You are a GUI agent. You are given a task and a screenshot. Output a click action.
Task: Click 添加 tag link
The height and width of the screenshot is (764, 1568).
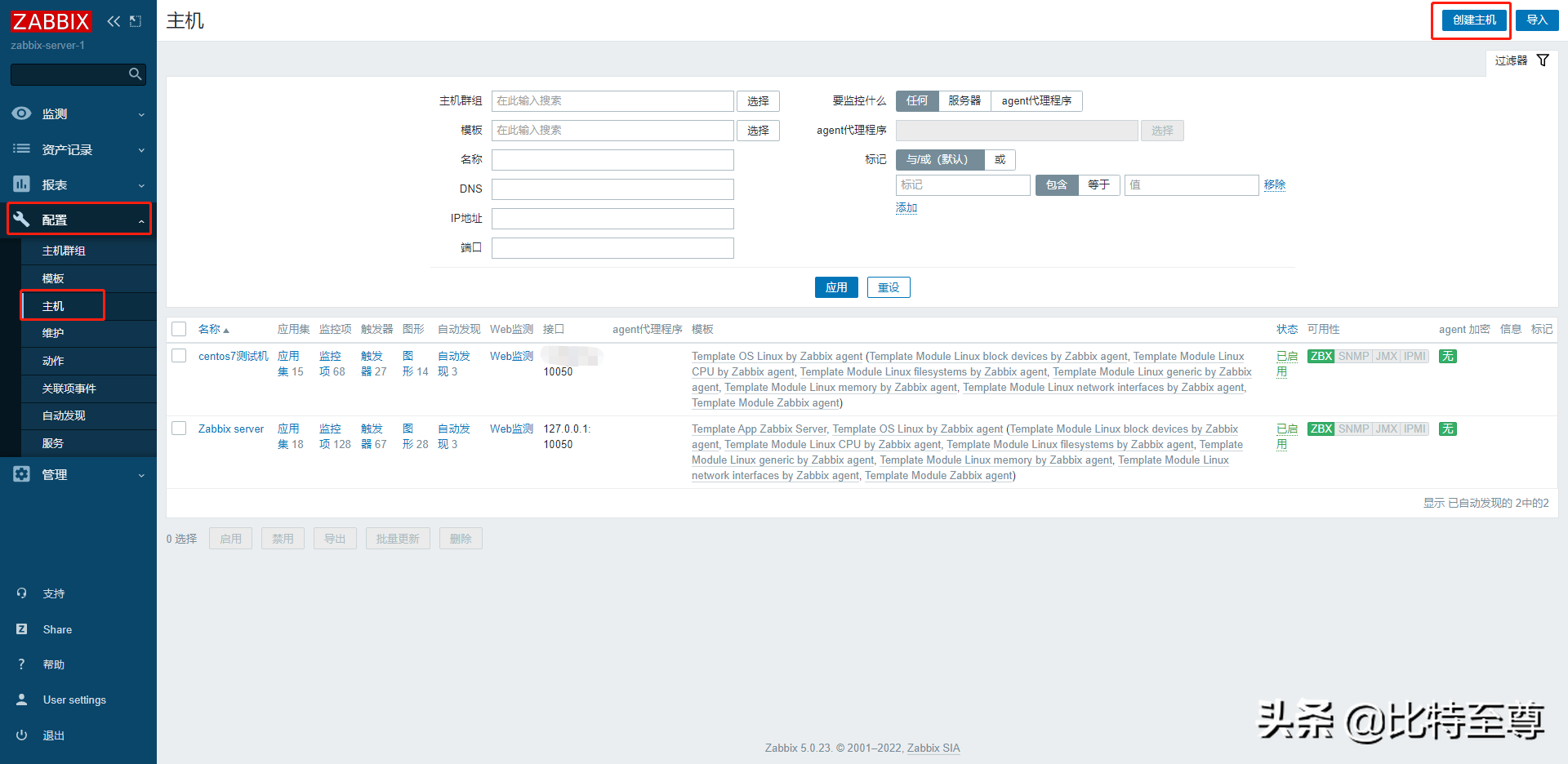tap(906, 208)
